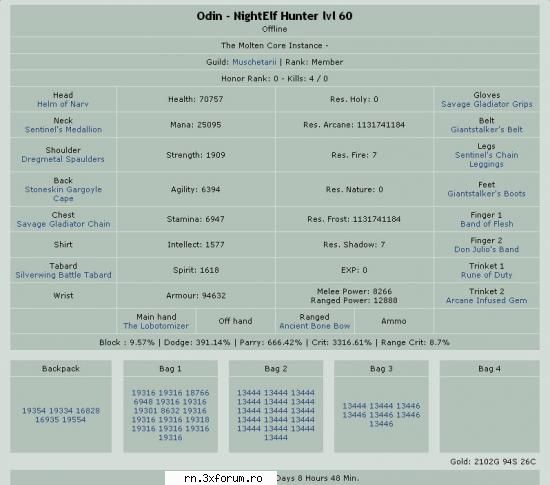Viewport: 550px width, 485px height.
Task: Open the Giantstalker's Boots link
Action: pyautogui.click(x=487, y=194)
